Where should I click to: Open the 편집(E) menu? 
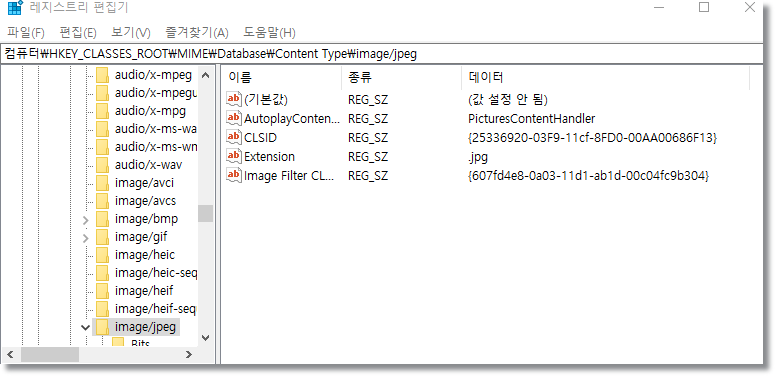[78, 33]
